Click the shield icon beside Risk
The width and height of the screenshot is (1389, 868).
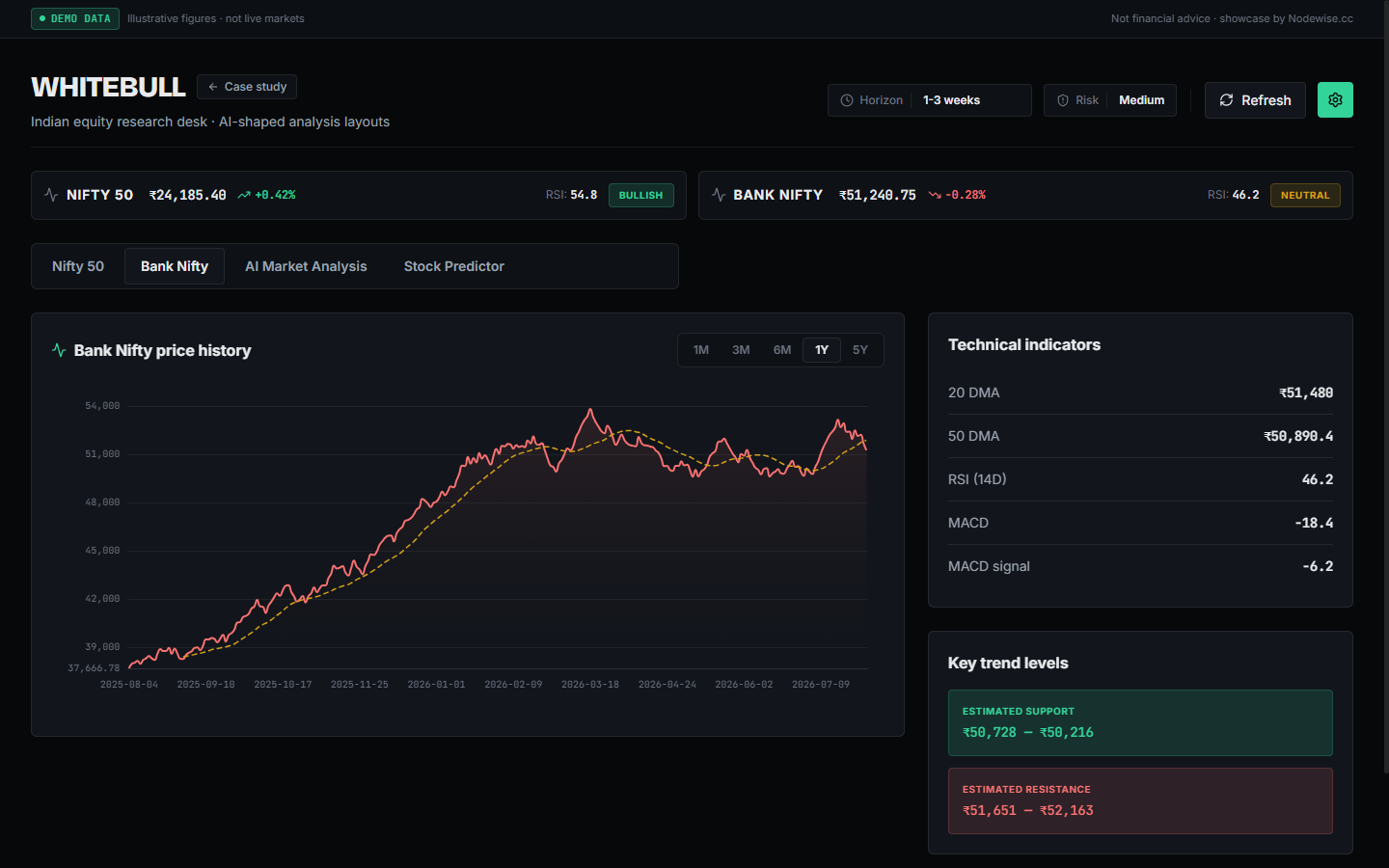(x=1063, y=100)
